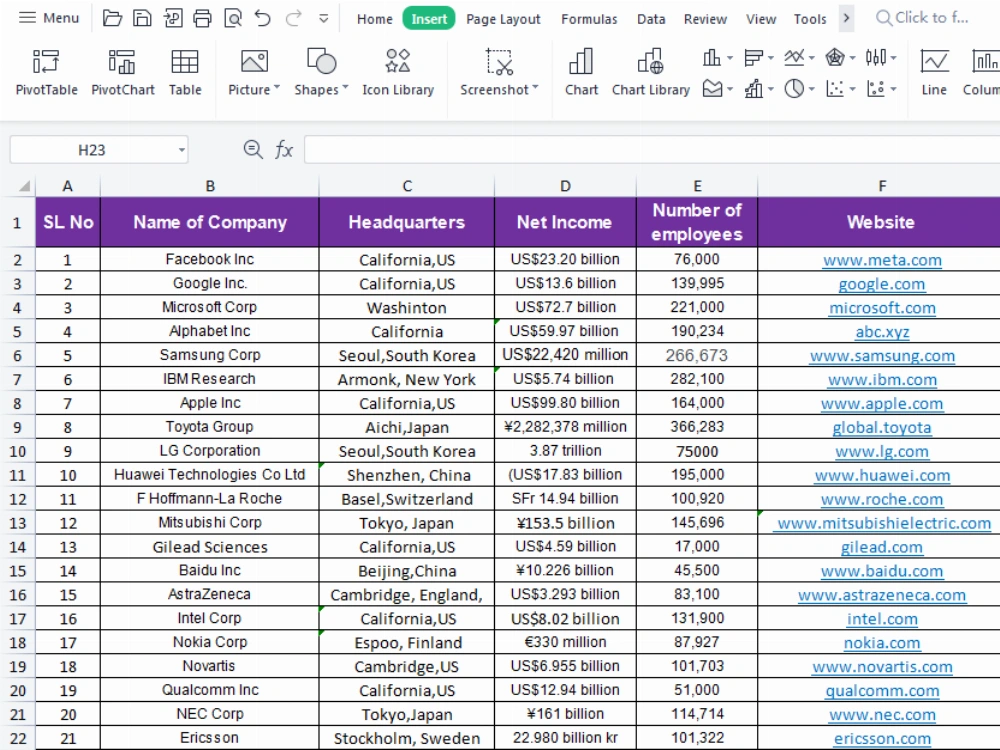Open the View tab
The image size is (1000, 750).
761,19
